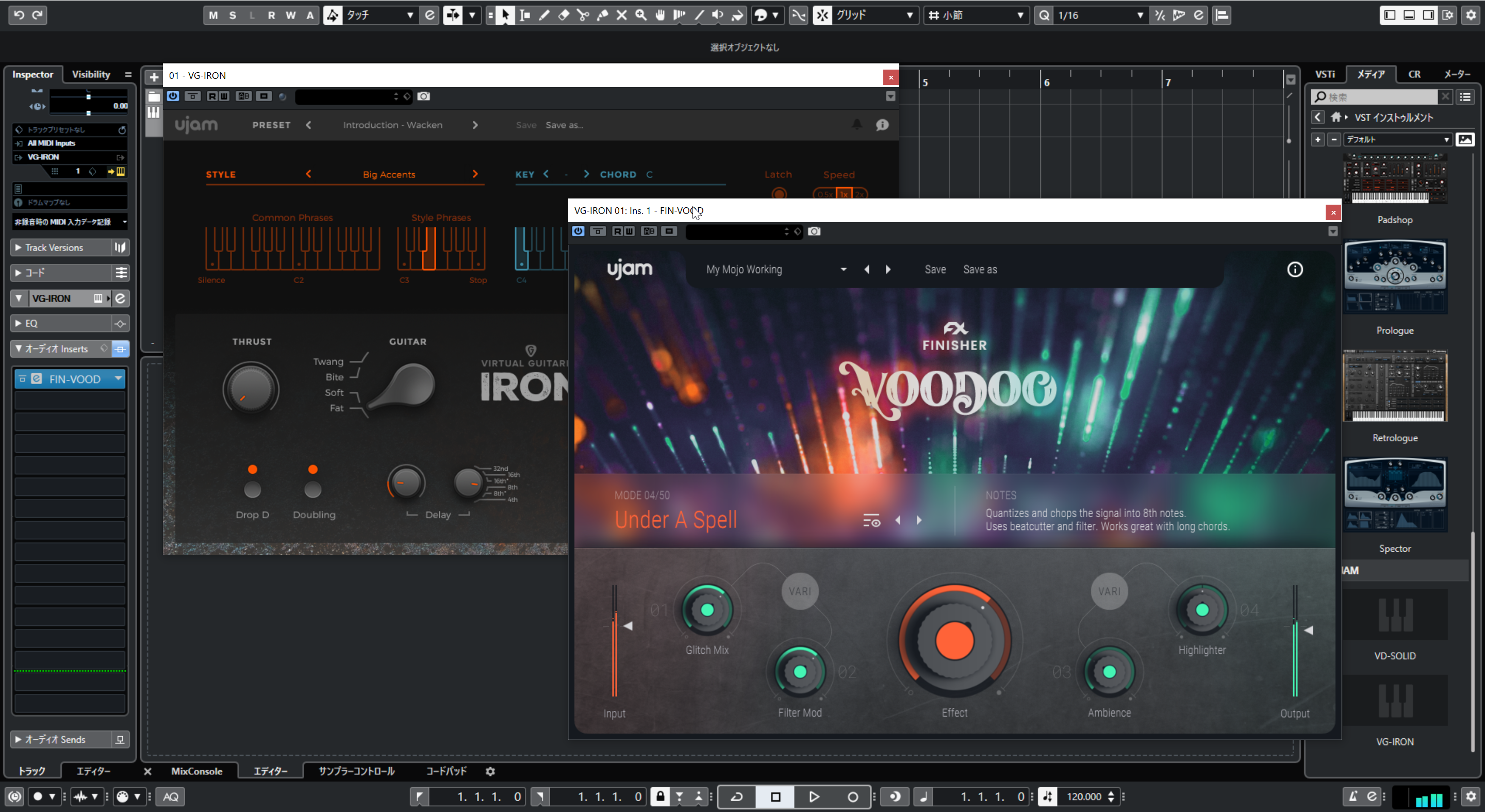The image size is (1485, 812).
Task: Select next style arrow after Big Accents
Action: pos(475,174)
